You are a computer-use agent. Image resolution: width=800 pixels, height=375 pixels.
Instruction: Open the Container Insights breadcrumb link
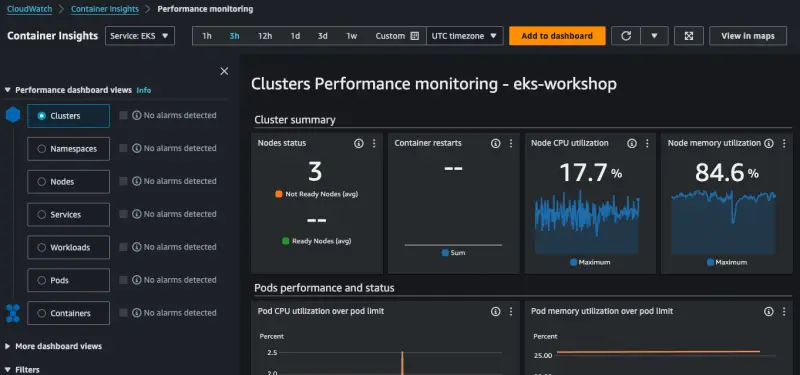[105, 9]
